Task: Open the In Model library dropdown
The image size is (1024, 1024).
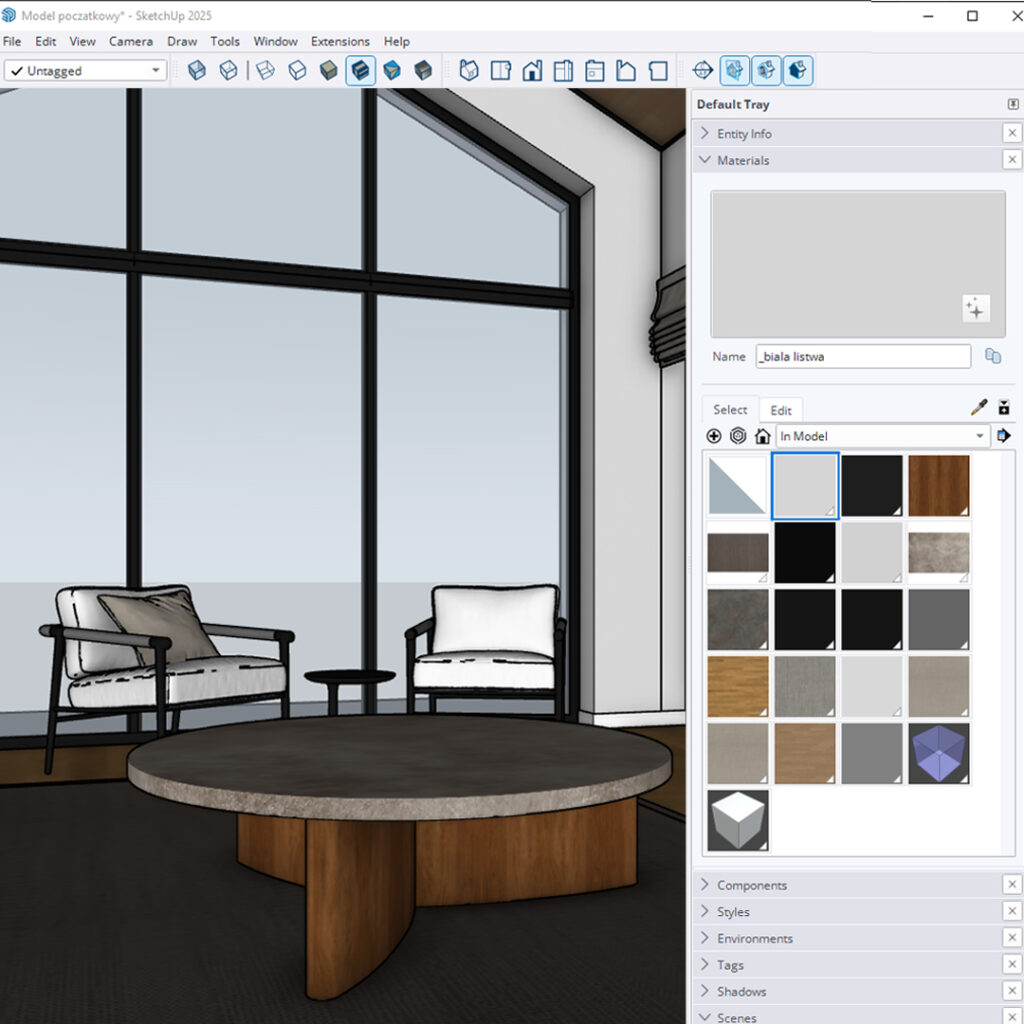Action: [x=882, y=436]
